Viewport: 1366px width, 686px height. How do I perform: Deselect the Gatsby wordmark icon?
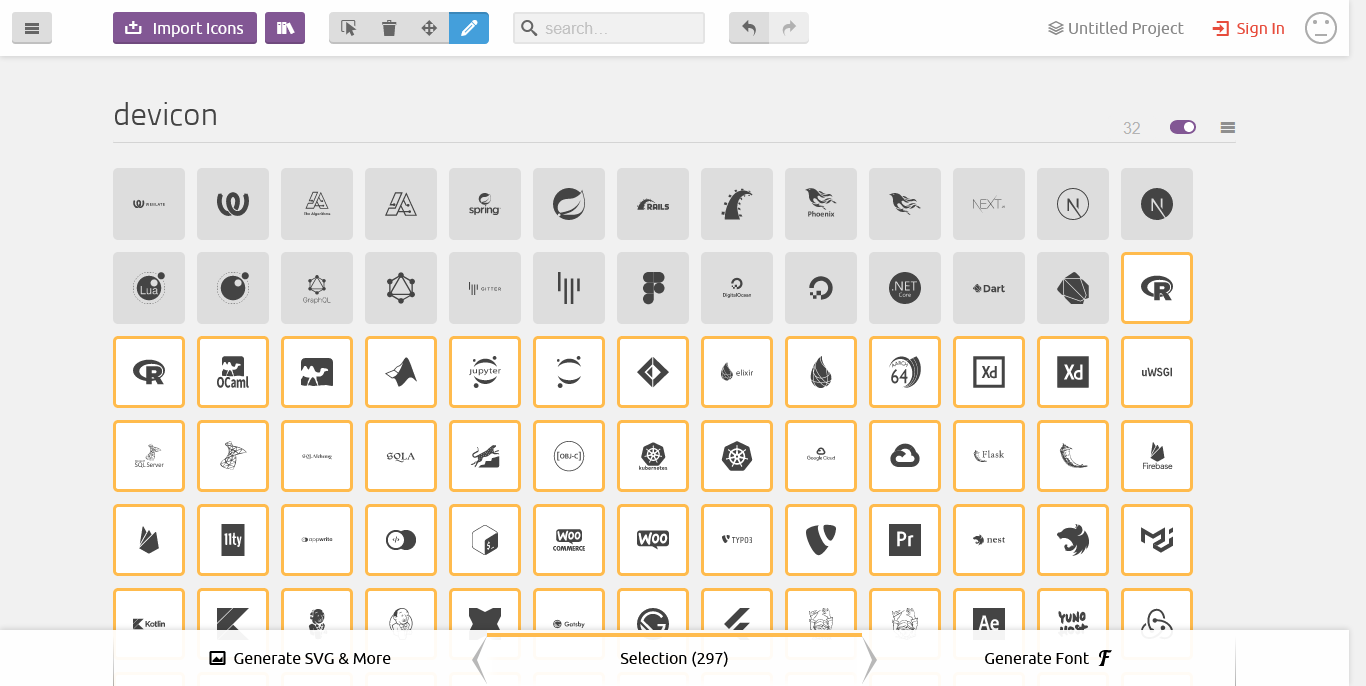[x=569, y=610]
